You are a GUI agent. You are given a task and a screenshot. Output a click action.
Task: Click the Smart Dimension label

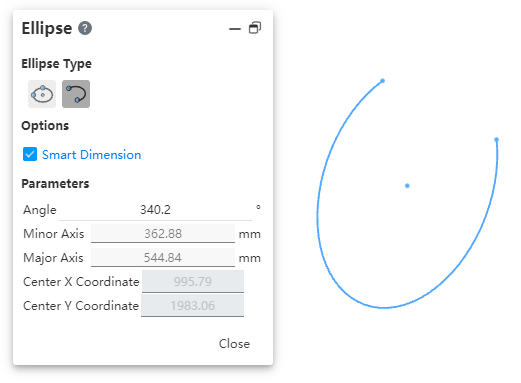click(92, 155)
